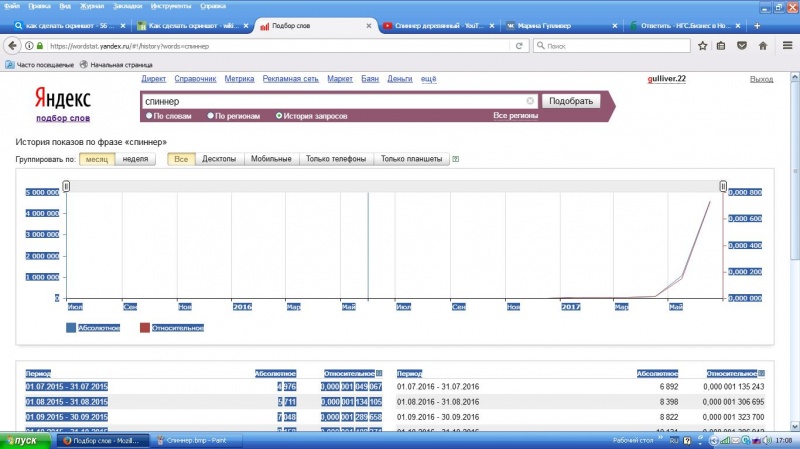Screen dimensions: 800x449
Task: Reload the page with the refresh icon
Action: (x=519, y=46)
